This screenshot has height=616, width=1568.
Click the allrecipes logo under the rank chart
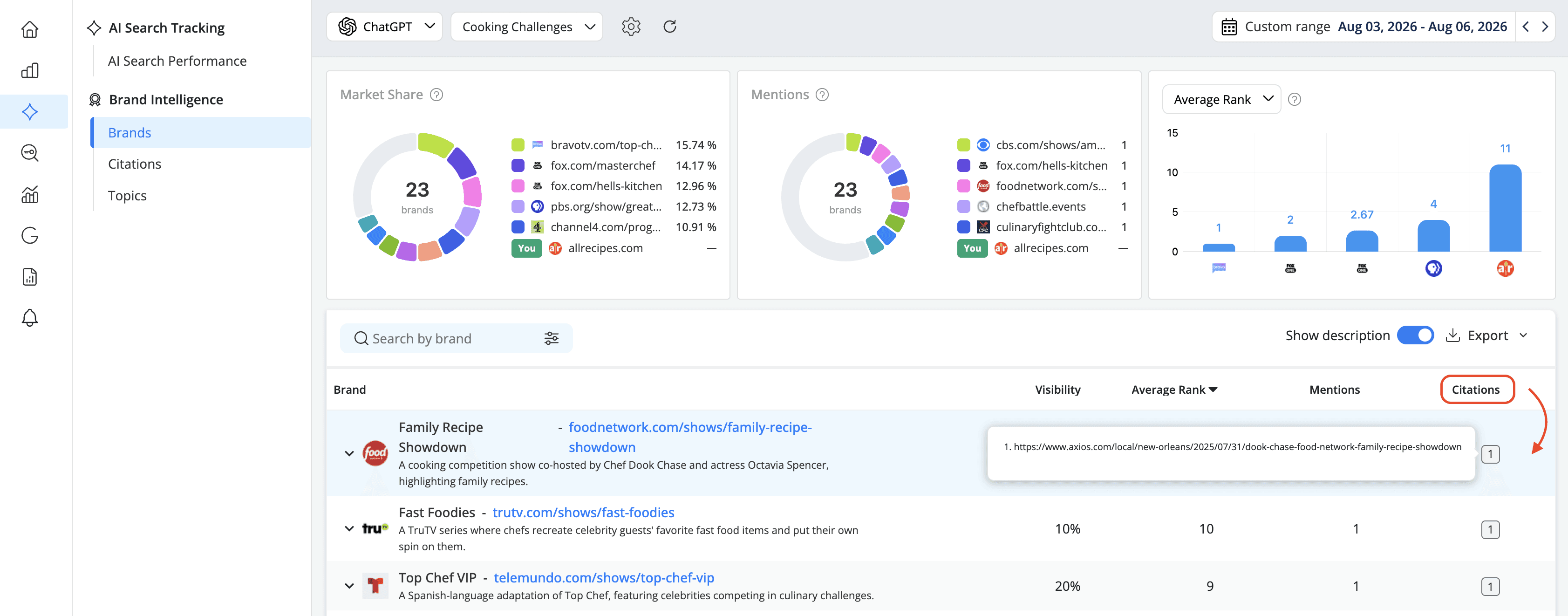coord(1505,268)
